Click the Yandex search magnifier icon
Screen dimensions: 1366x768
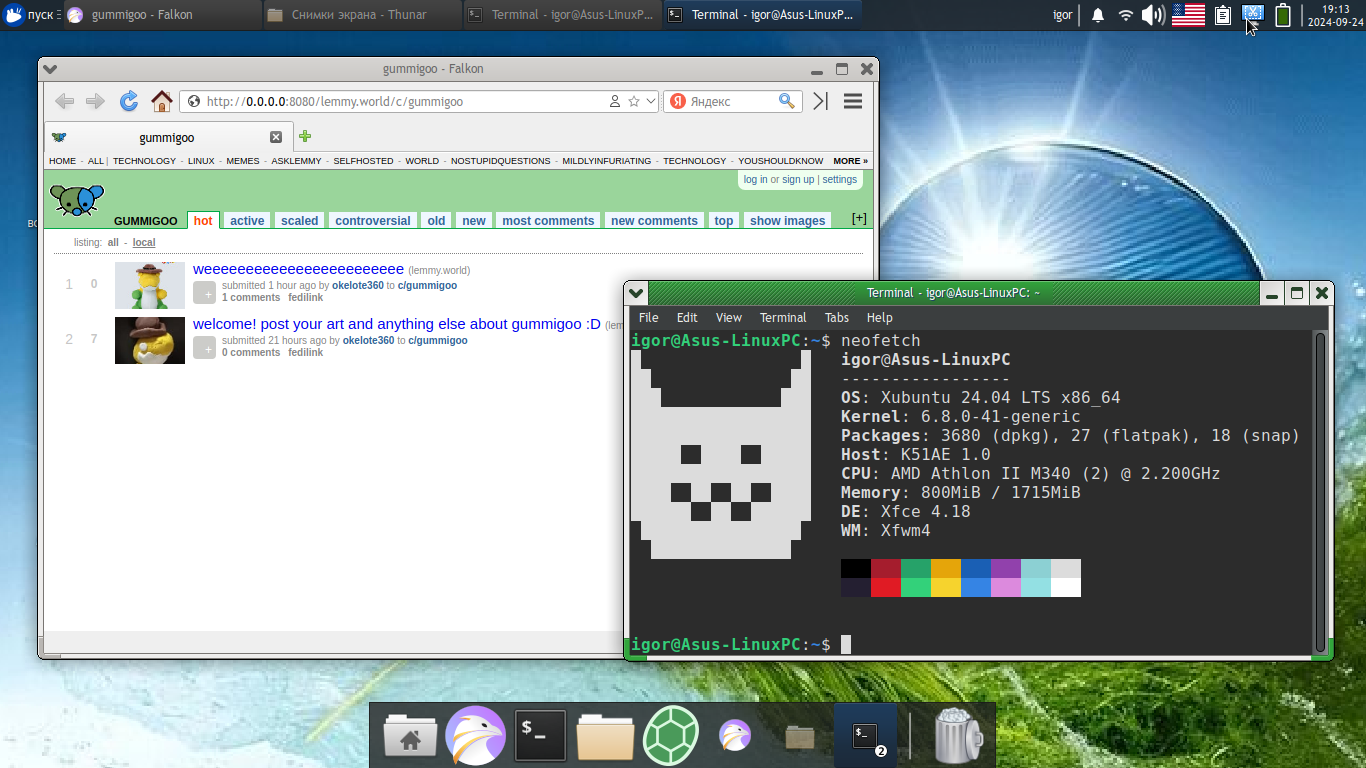click(787, 101)
